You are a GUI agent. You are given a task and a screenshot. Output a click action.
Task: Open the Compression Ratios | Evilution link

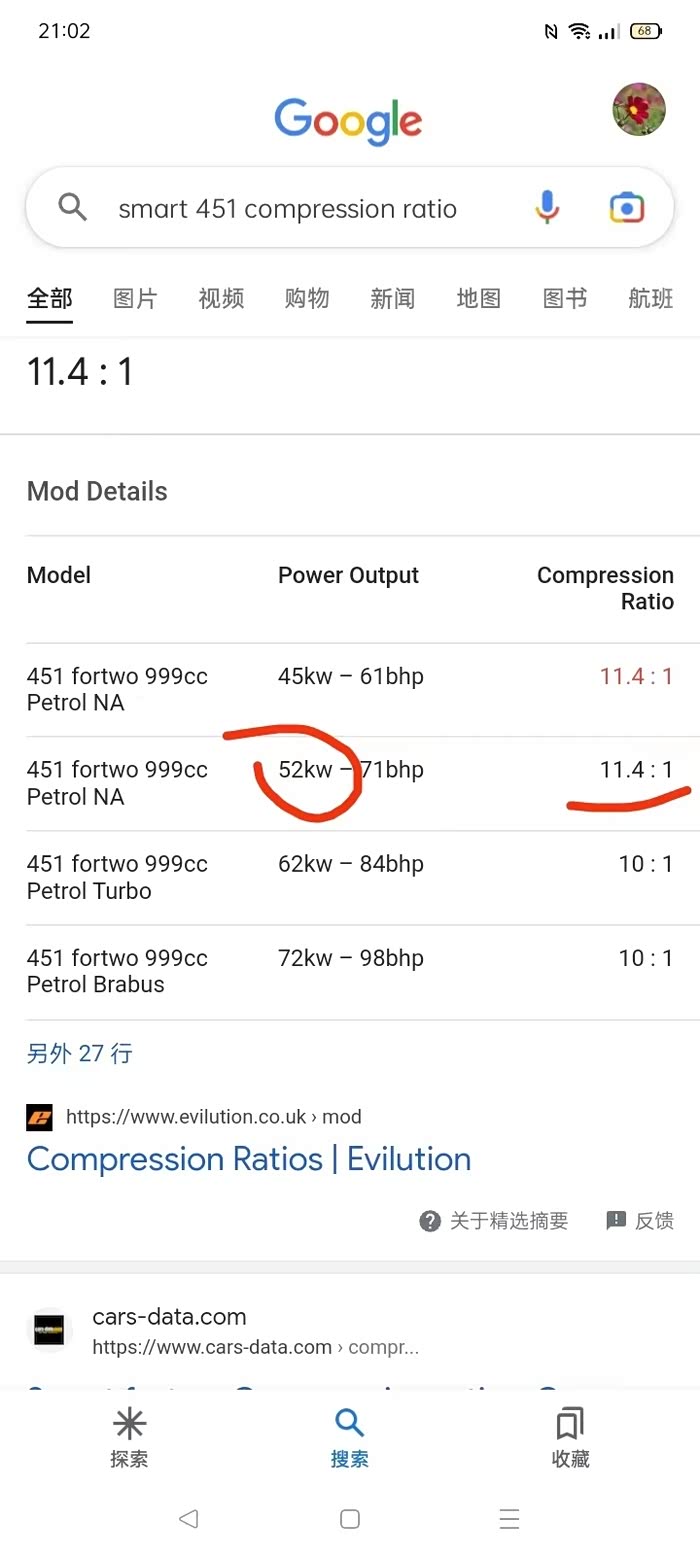(x=249, y=1159)
